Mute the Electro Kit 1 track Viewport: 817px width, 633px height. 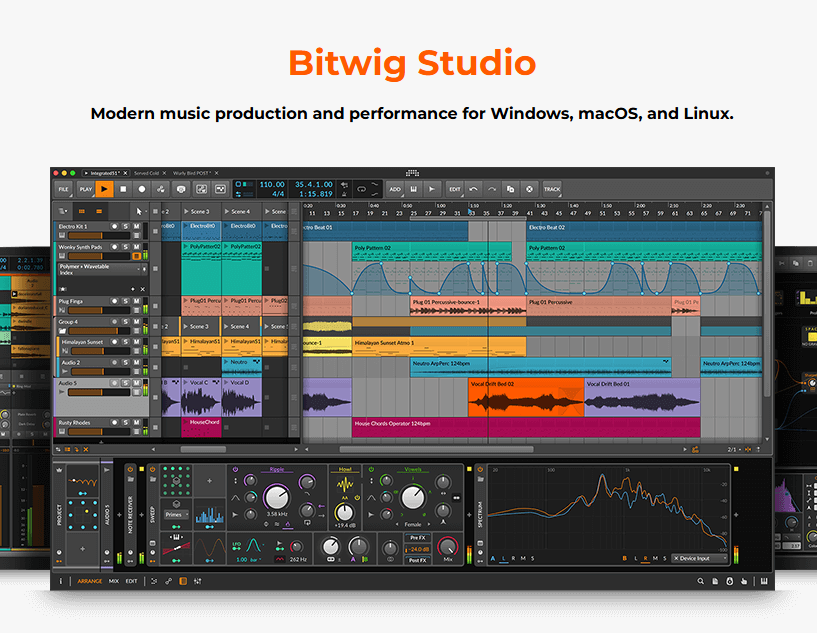(x=137, y=227)
